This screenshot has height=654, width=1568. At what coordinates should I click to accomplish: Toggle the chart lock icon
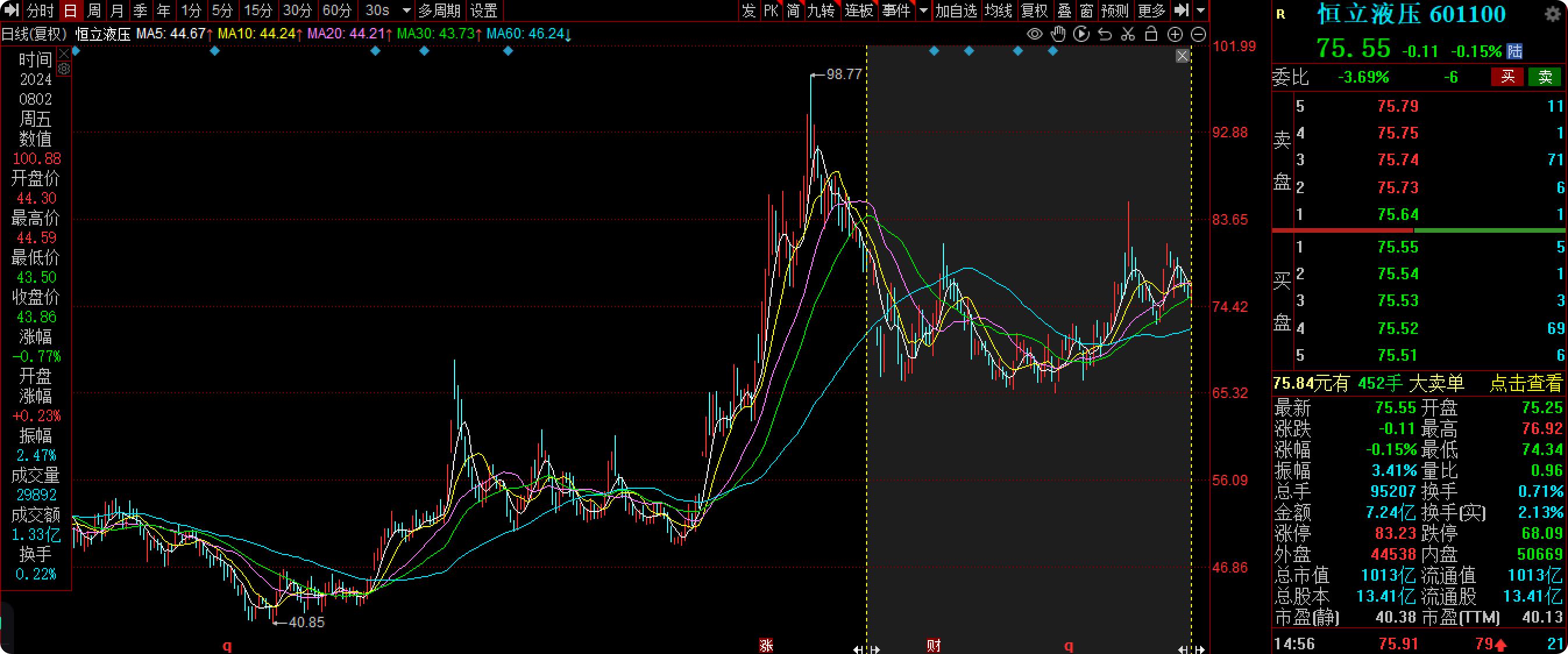[1151, 34]
